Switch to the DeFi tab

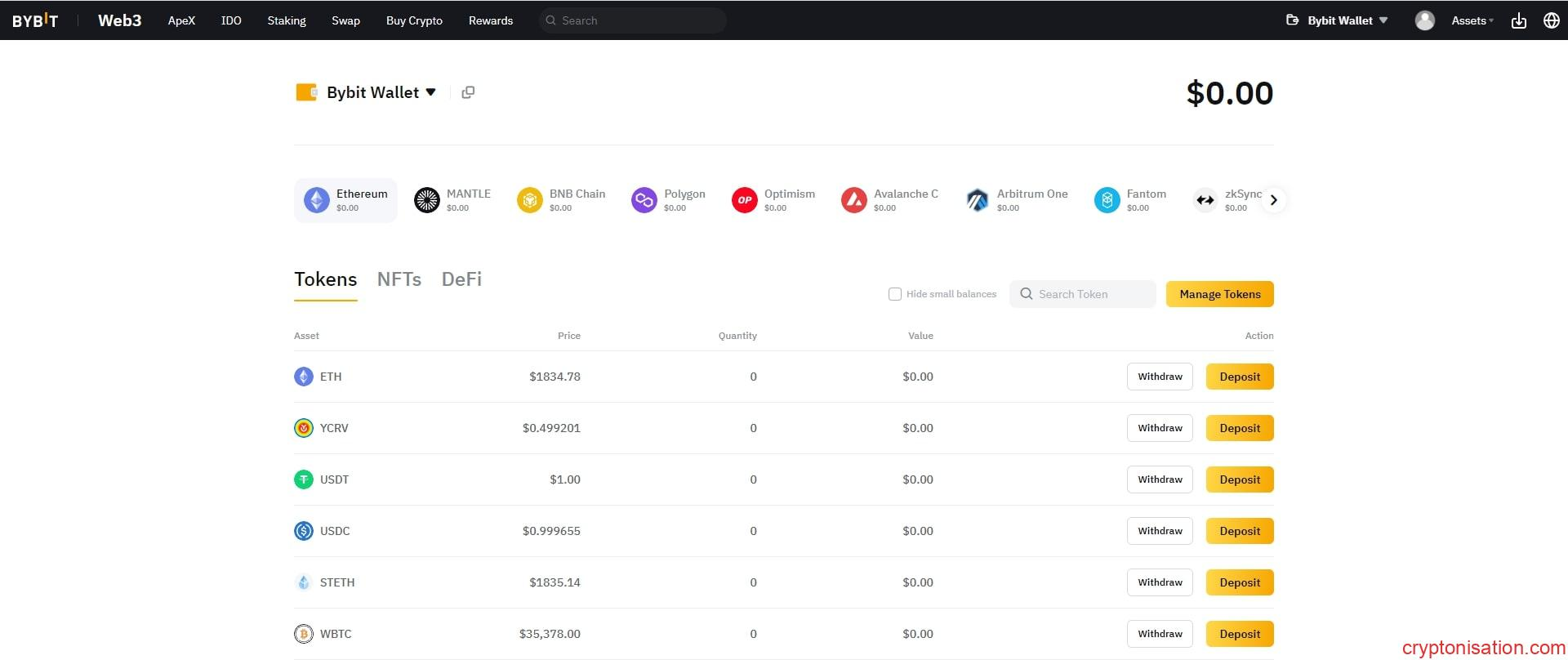point(461,279)
